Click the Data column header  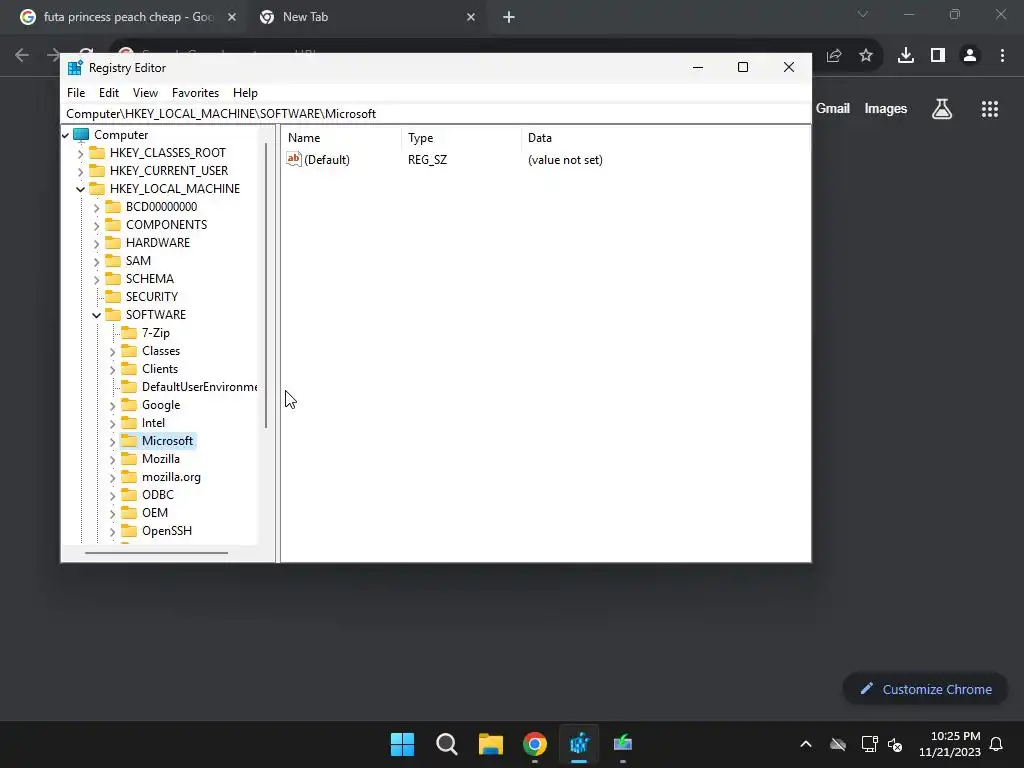665,138
